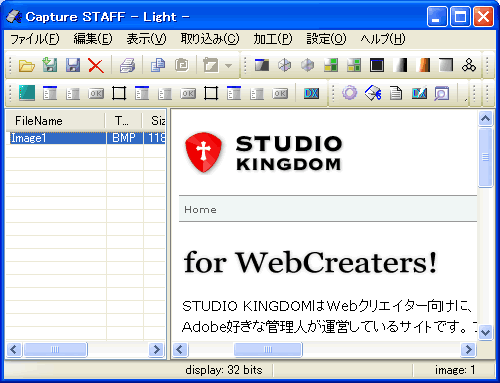
Task: Click the magnifier zoom window icon
Action: point(442,93)
